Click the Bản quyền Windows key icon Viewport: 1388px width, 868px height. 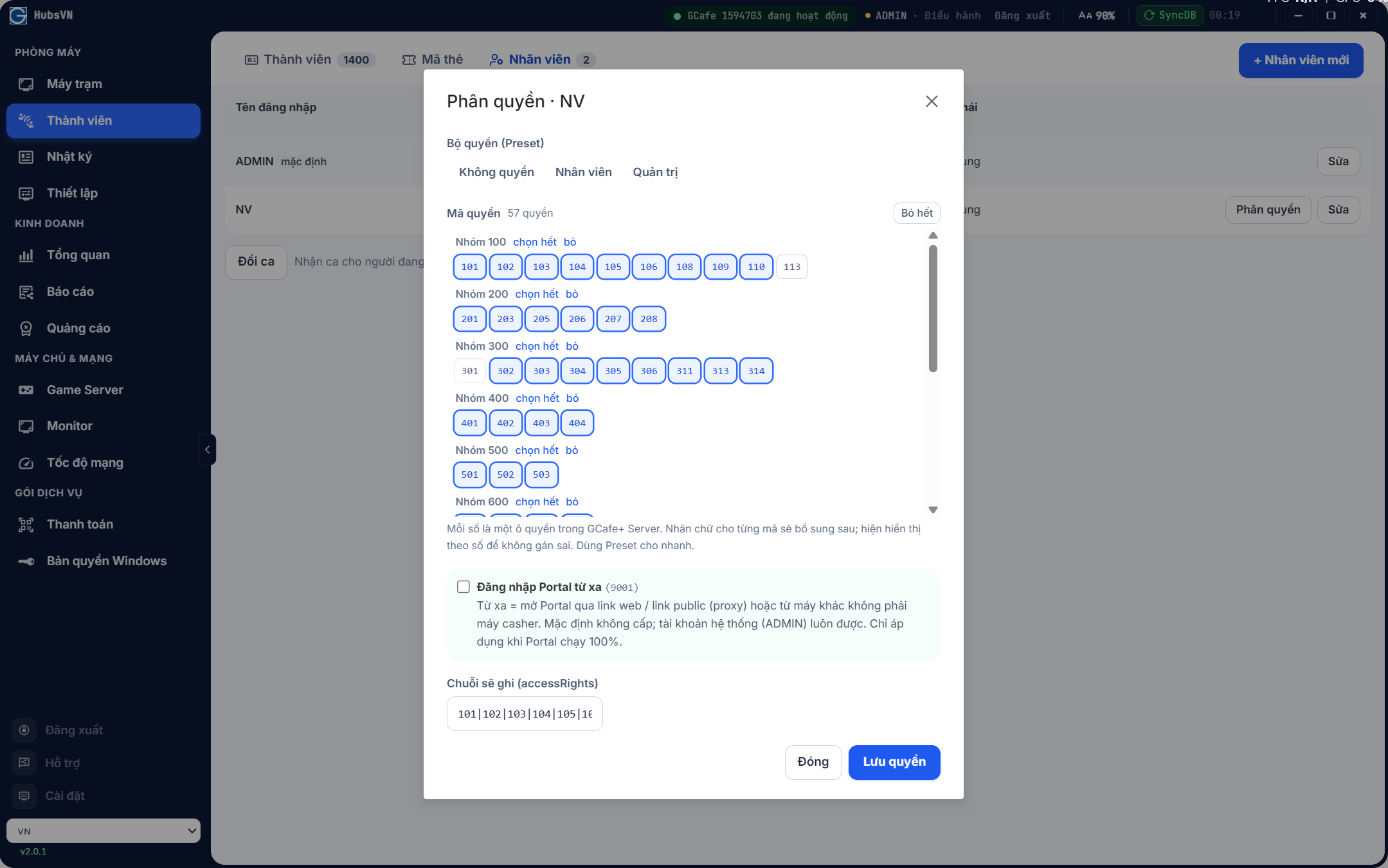26,561
